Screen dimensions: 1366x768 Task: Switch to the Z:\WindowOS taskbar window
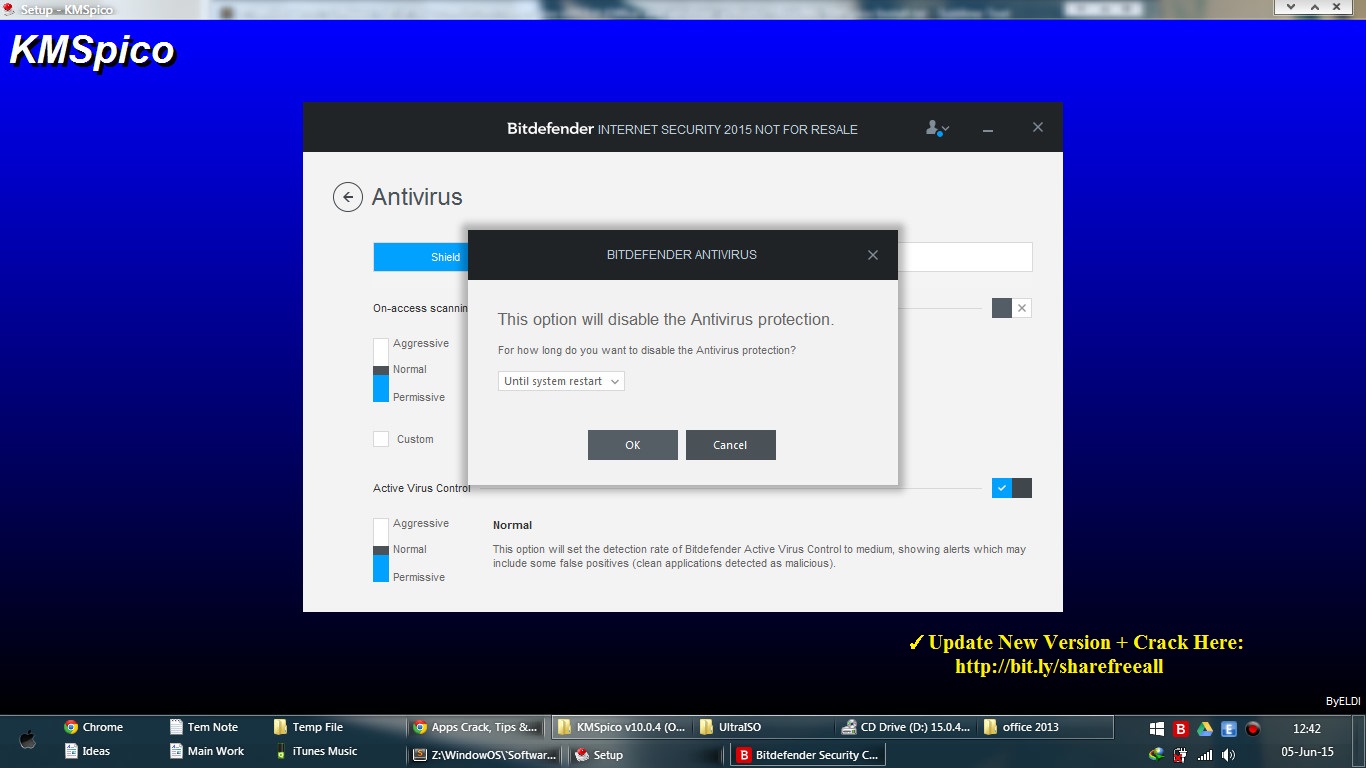[x=485, y=755]
